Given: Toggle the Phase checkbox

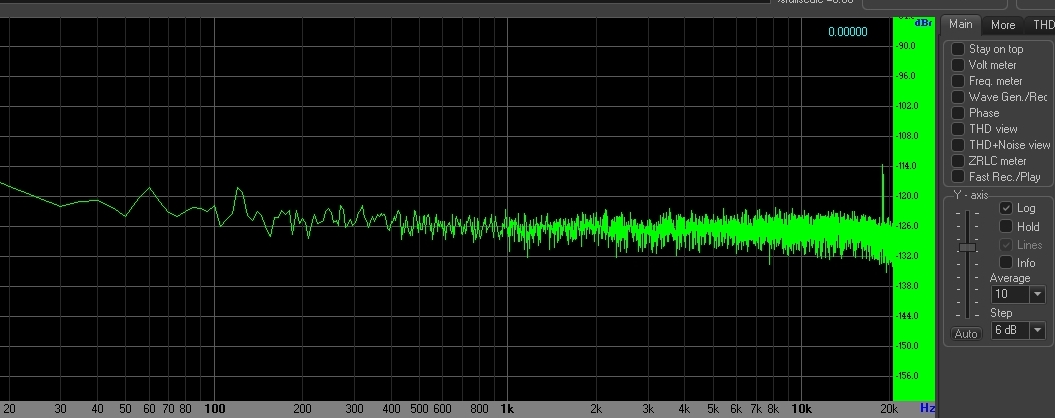Looking at the screenshot, I should (958, 112).
